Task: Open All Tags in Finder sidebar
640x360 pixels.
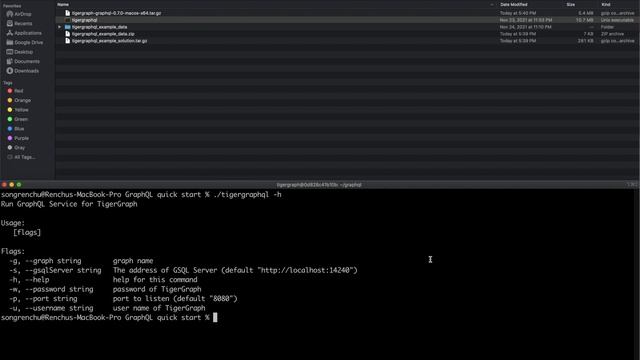Action: pyautogui.click(x=21, y=157)
